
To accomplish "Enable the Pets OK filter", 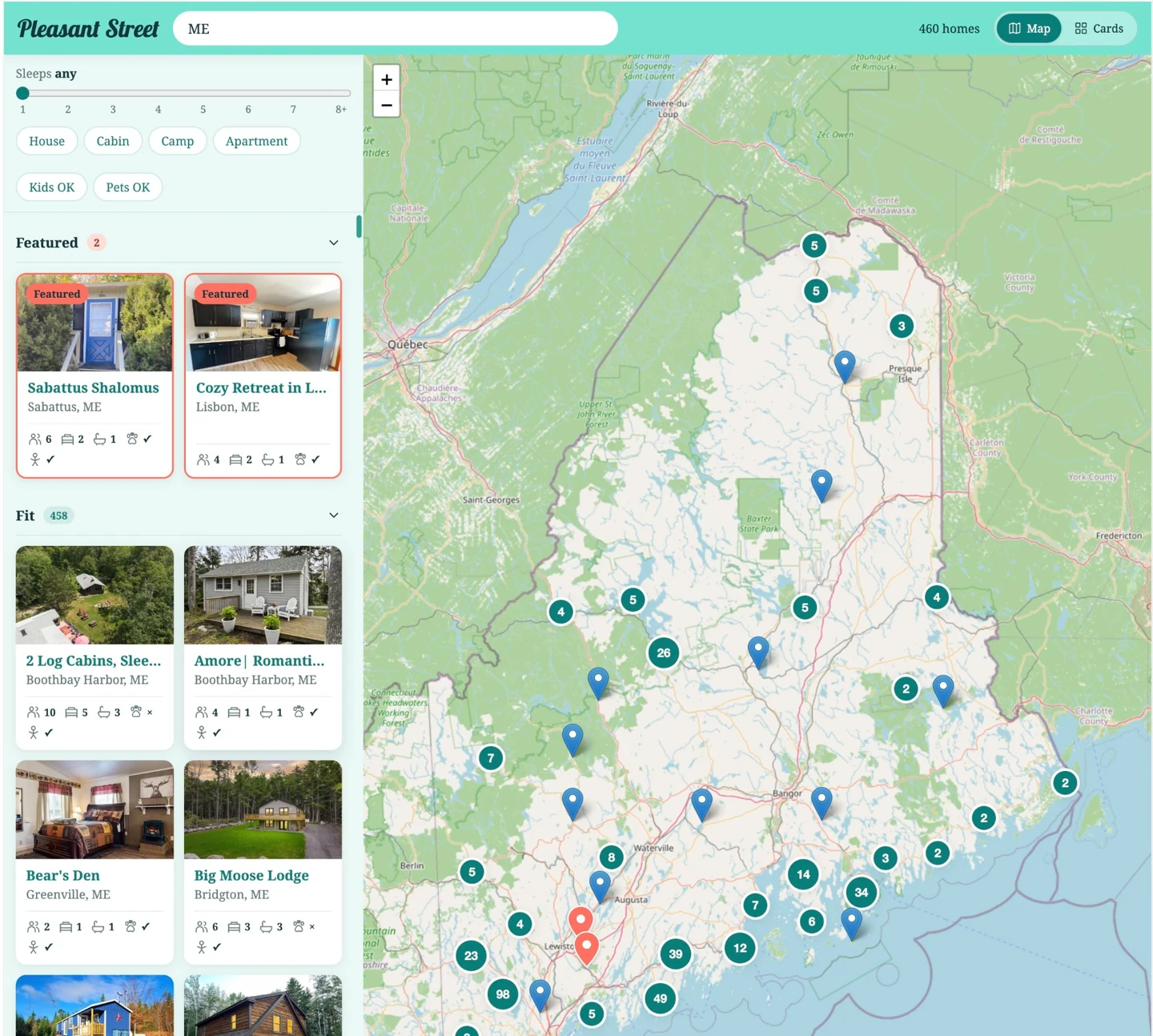I will (x=128, y=187).
